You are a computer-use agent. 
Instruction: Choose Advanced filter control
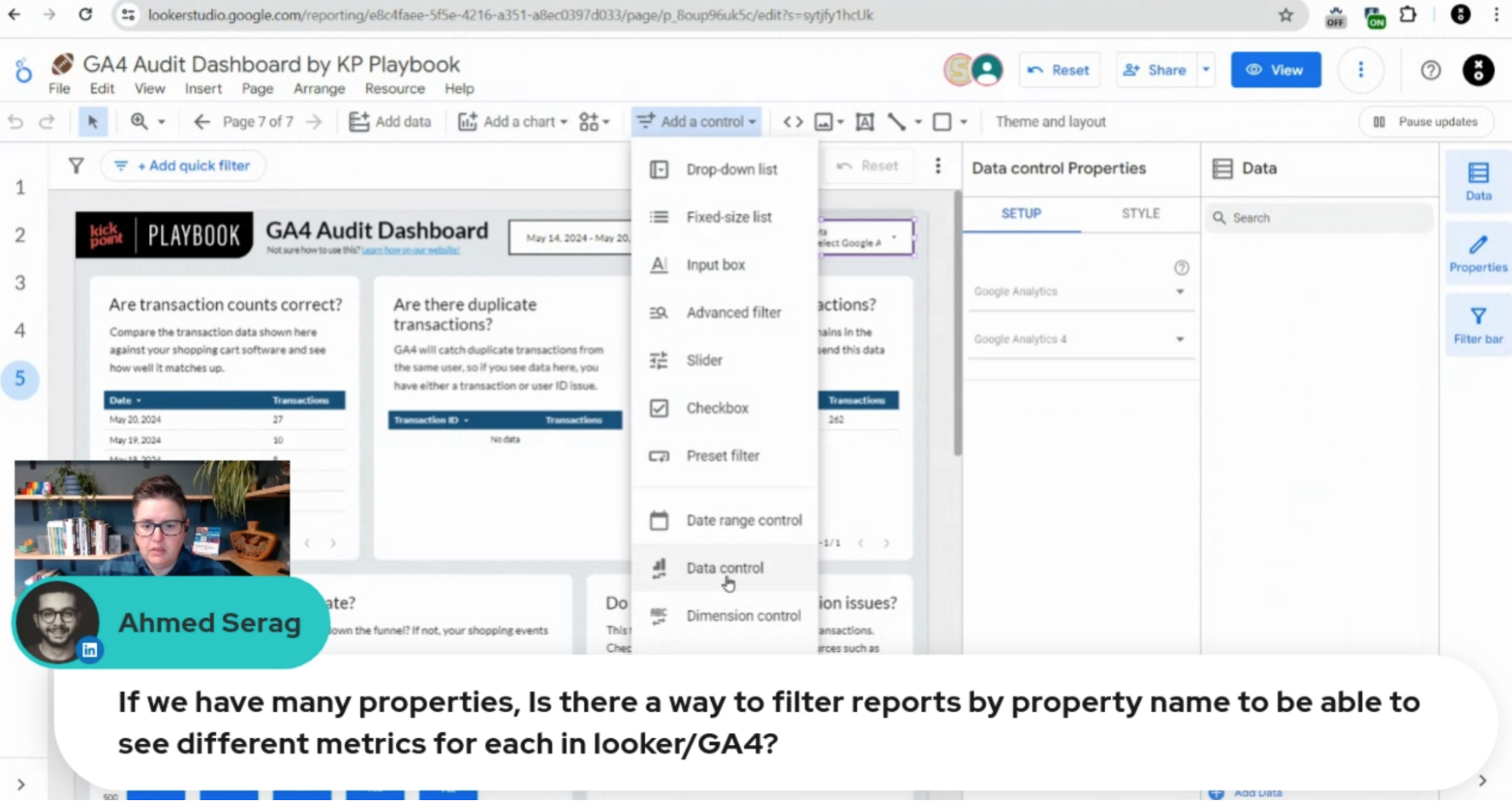click(725, 312)
